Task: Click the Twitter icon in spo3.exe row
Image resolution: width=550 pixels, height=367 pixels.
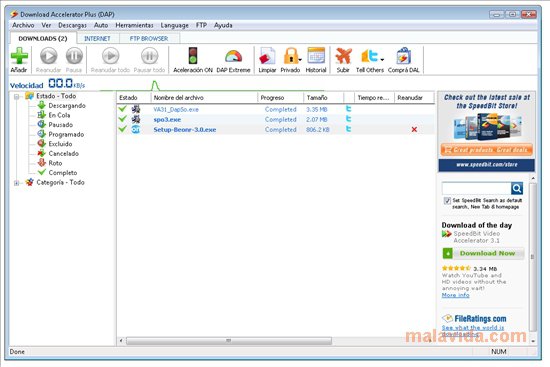Action: tap(348, 119)
